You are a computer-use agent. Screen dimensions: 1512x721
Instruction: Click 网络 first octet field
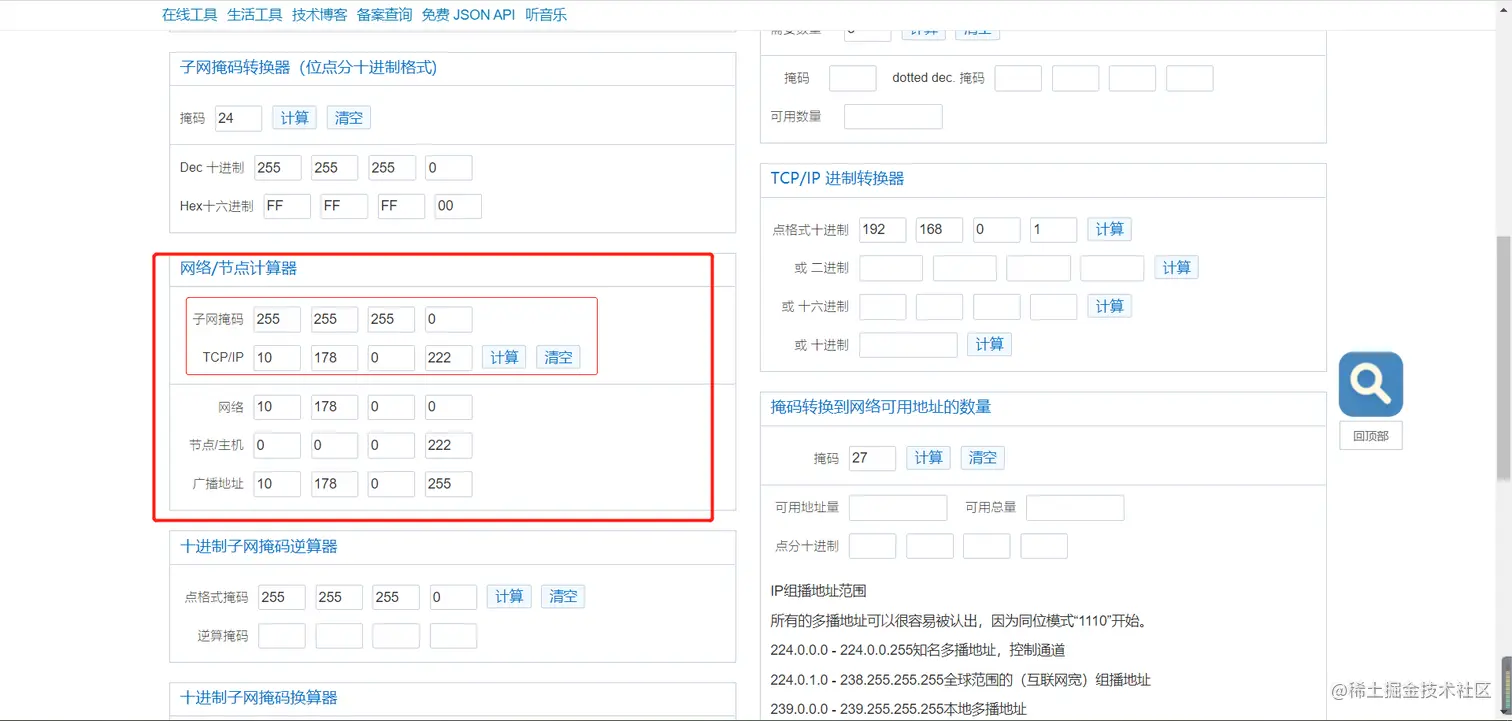[x=277, y=407]
